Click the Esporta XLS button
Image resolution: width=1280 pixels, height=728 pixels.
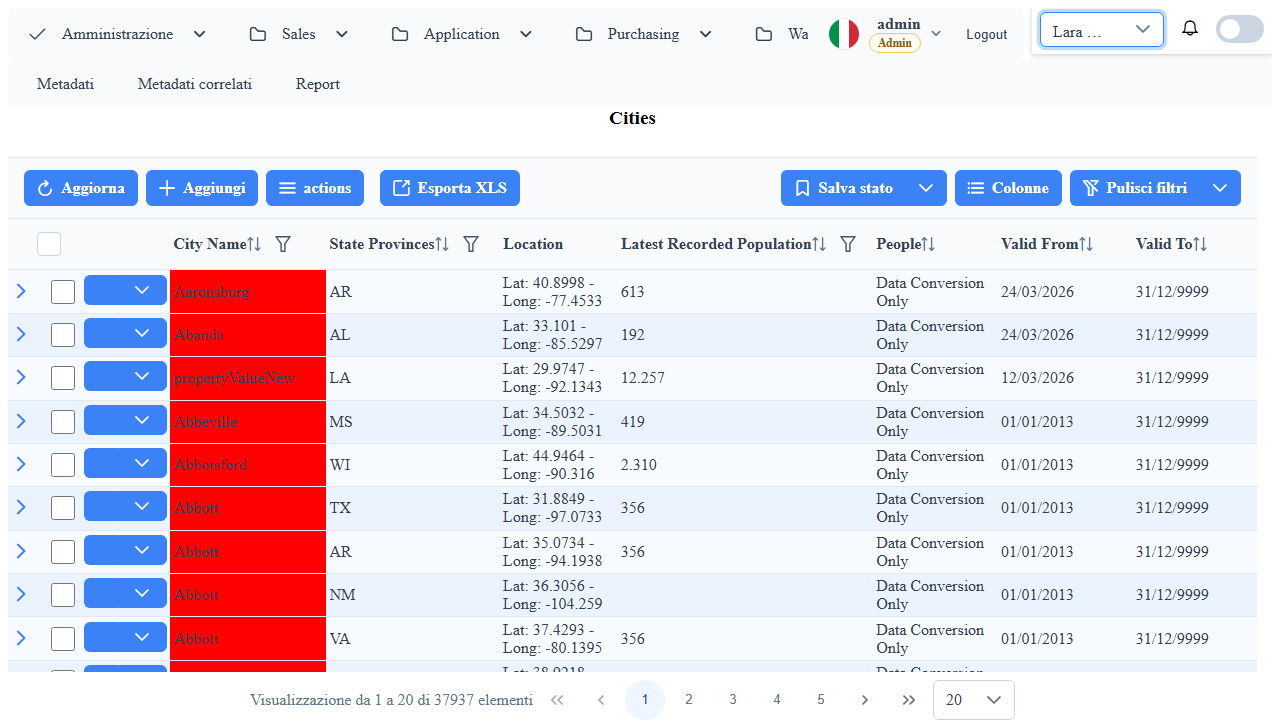(x=450, y=188)
